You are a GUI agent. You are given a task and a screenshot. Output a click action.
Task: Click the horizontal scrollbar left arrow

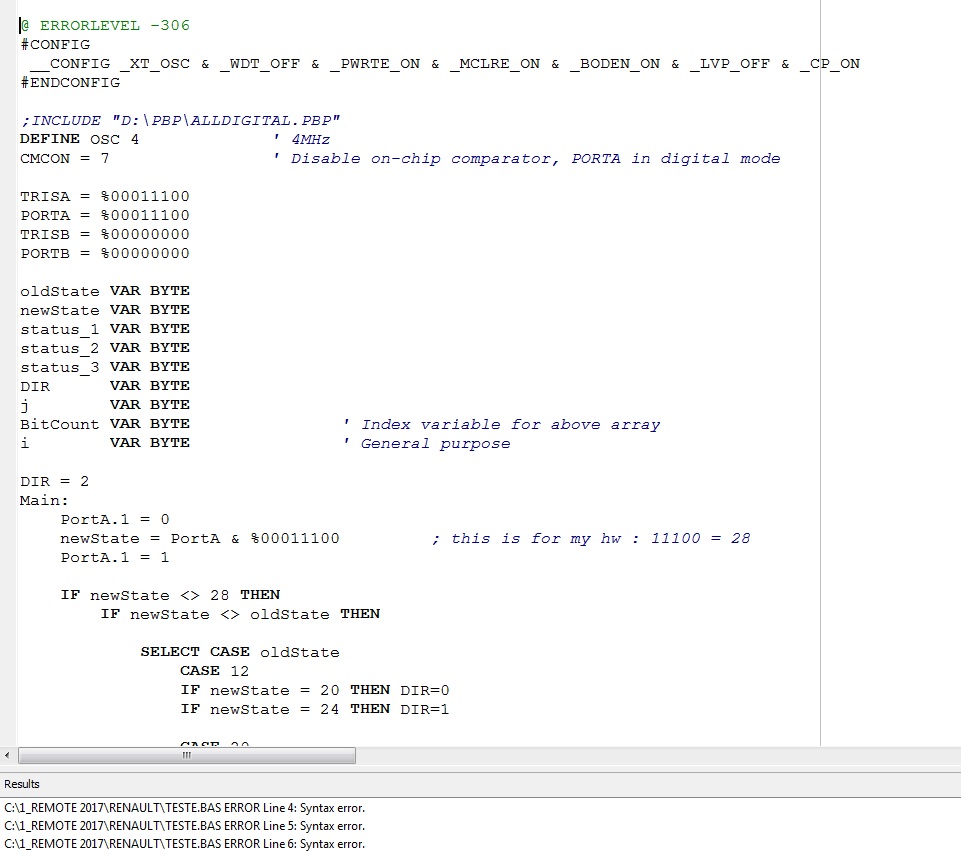[9, 756]
